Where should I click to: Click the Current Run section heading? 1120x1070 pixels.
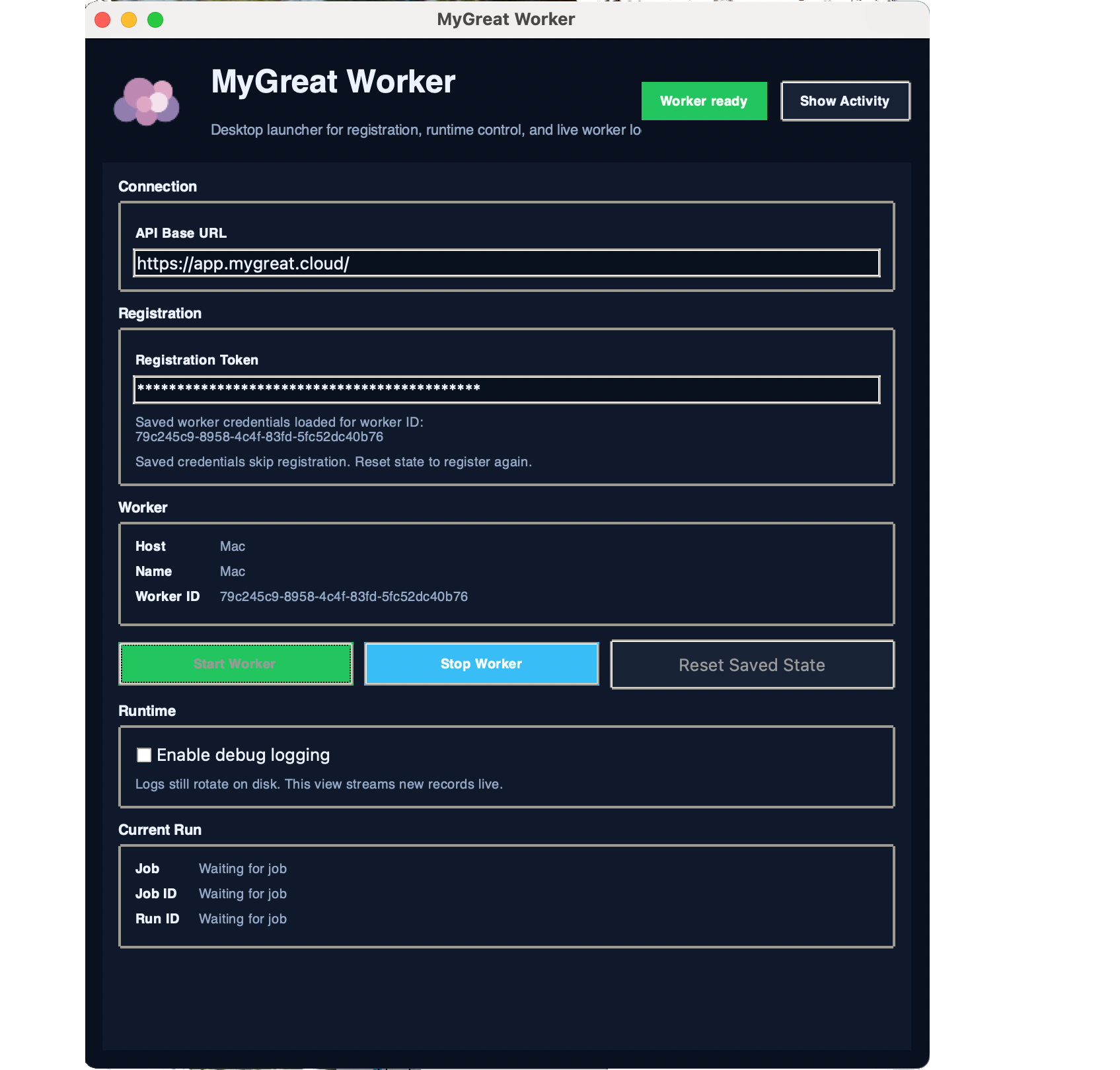[160, 830]
